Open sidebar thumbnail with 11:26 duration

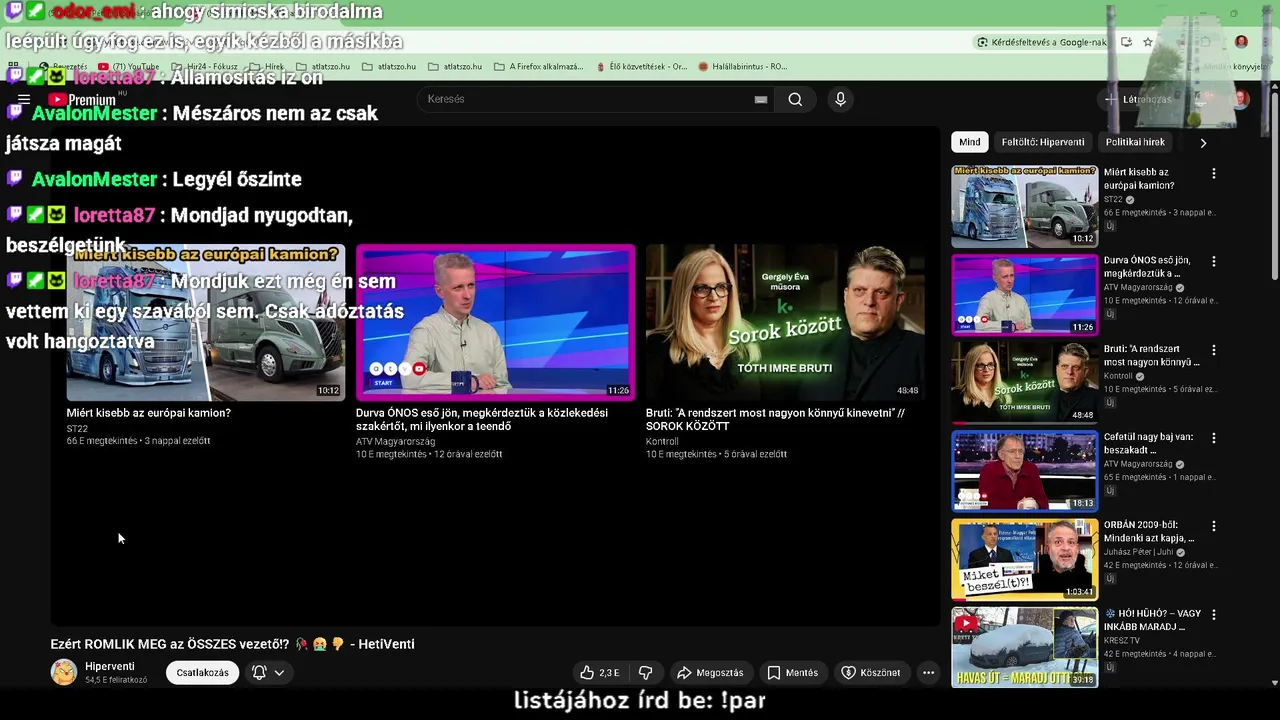click(1024, 294)
